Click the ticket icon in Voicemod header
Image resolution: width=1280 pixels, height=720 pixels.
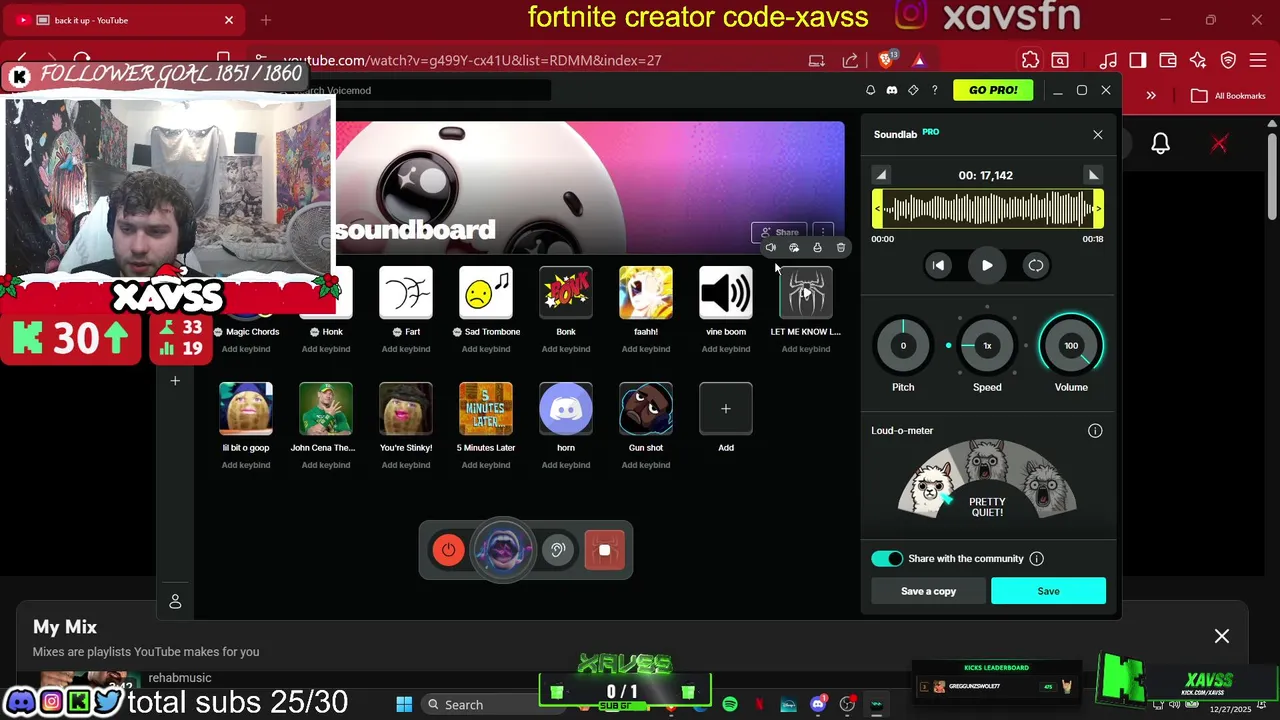[913, 90]
